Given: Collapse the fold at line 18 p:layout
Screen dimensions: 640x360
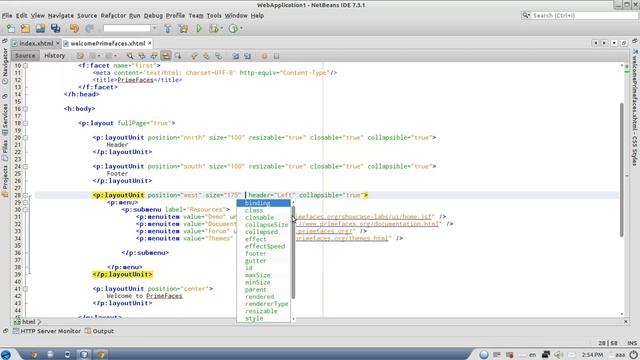Looking at the screenshot, I should coord(25,123).
